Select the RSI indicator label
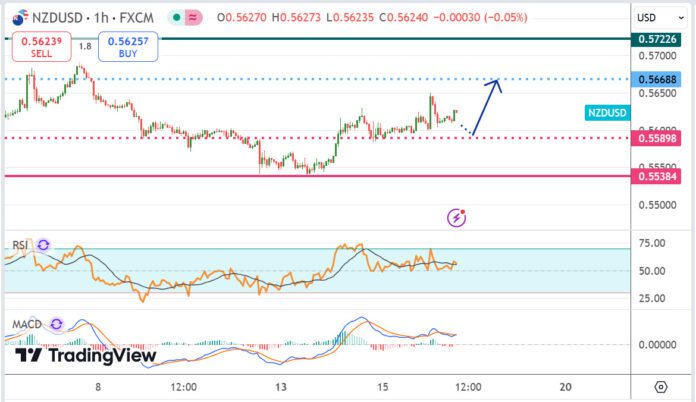Viewport: 696px width, 402px height. 19,243
